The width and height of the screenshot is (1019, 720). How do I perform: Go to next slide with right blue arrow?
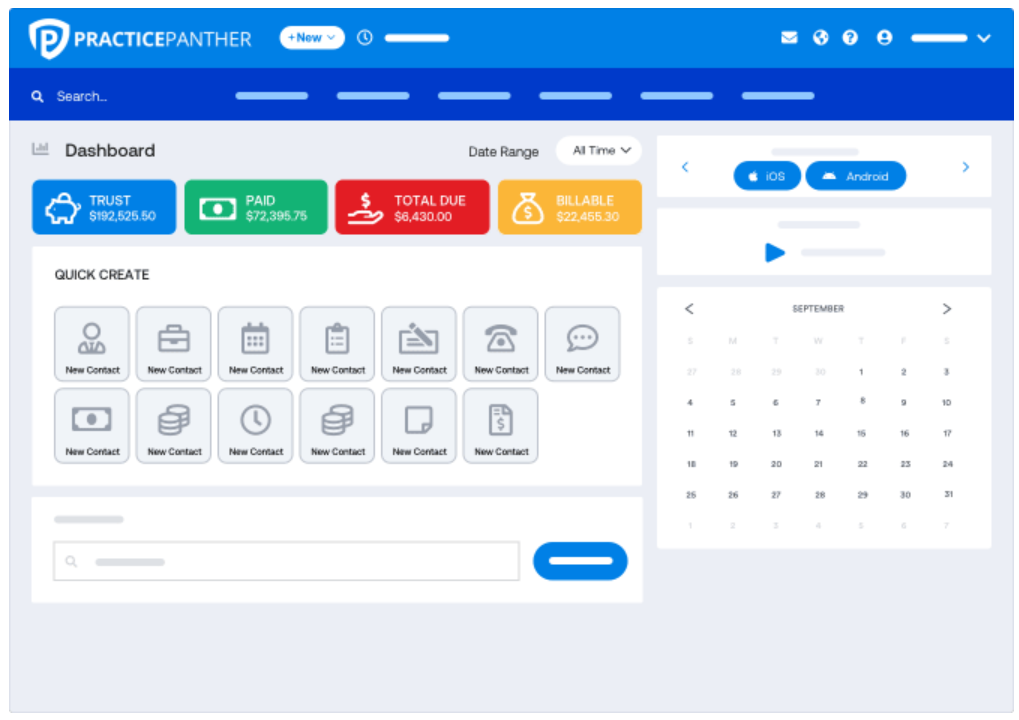coord(966,167)
